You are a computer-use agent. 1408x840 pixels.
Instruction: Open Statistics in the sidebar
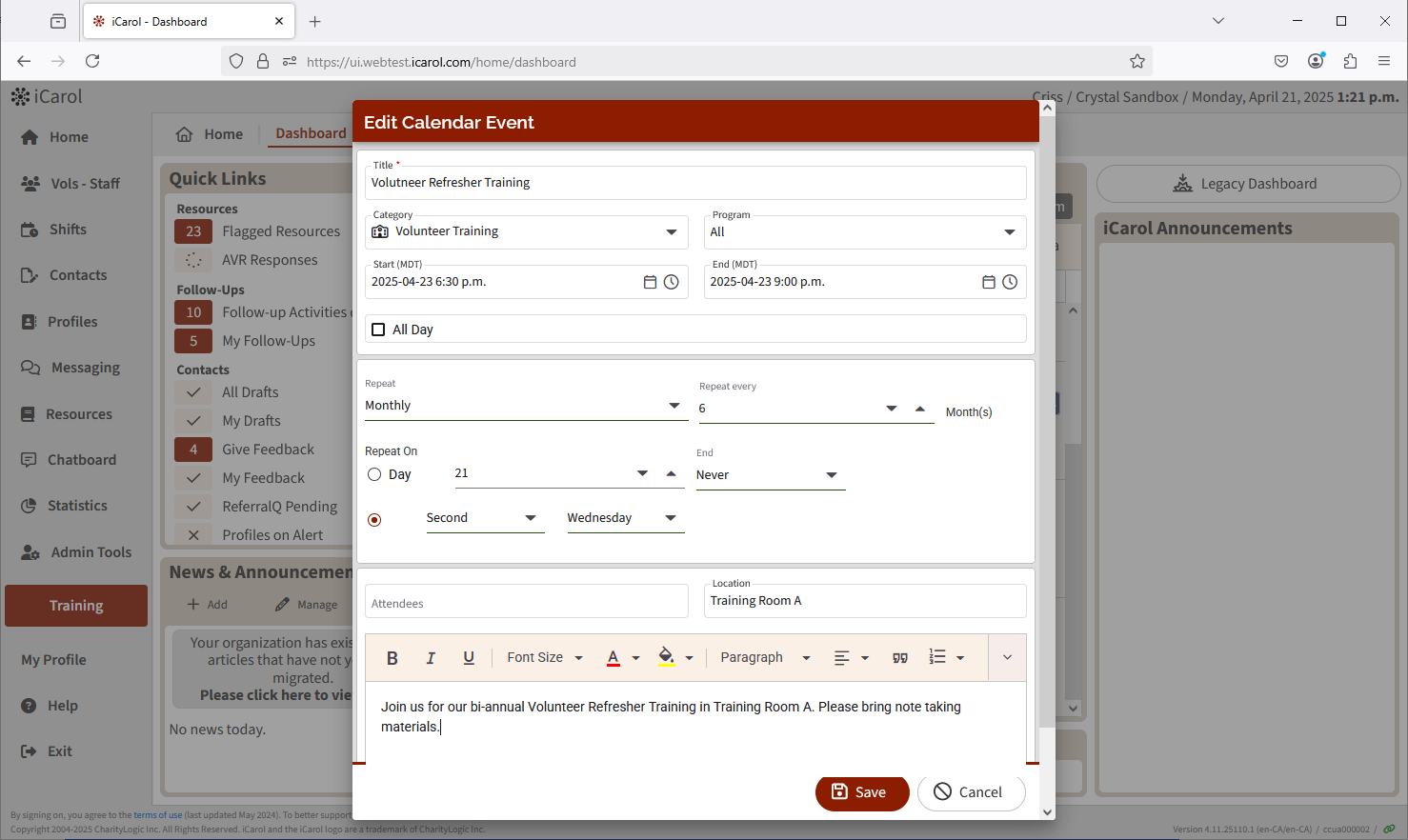click(x=77, y=506)
